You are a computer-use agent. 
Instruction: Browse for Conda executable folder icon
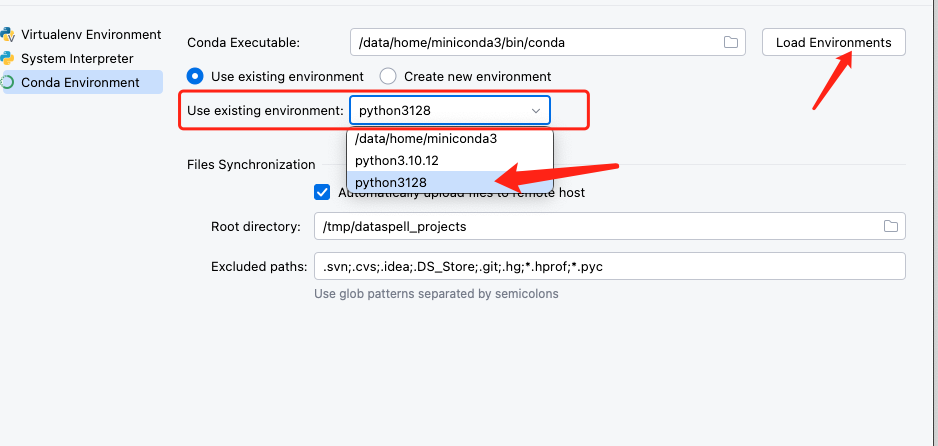point(731,42)
